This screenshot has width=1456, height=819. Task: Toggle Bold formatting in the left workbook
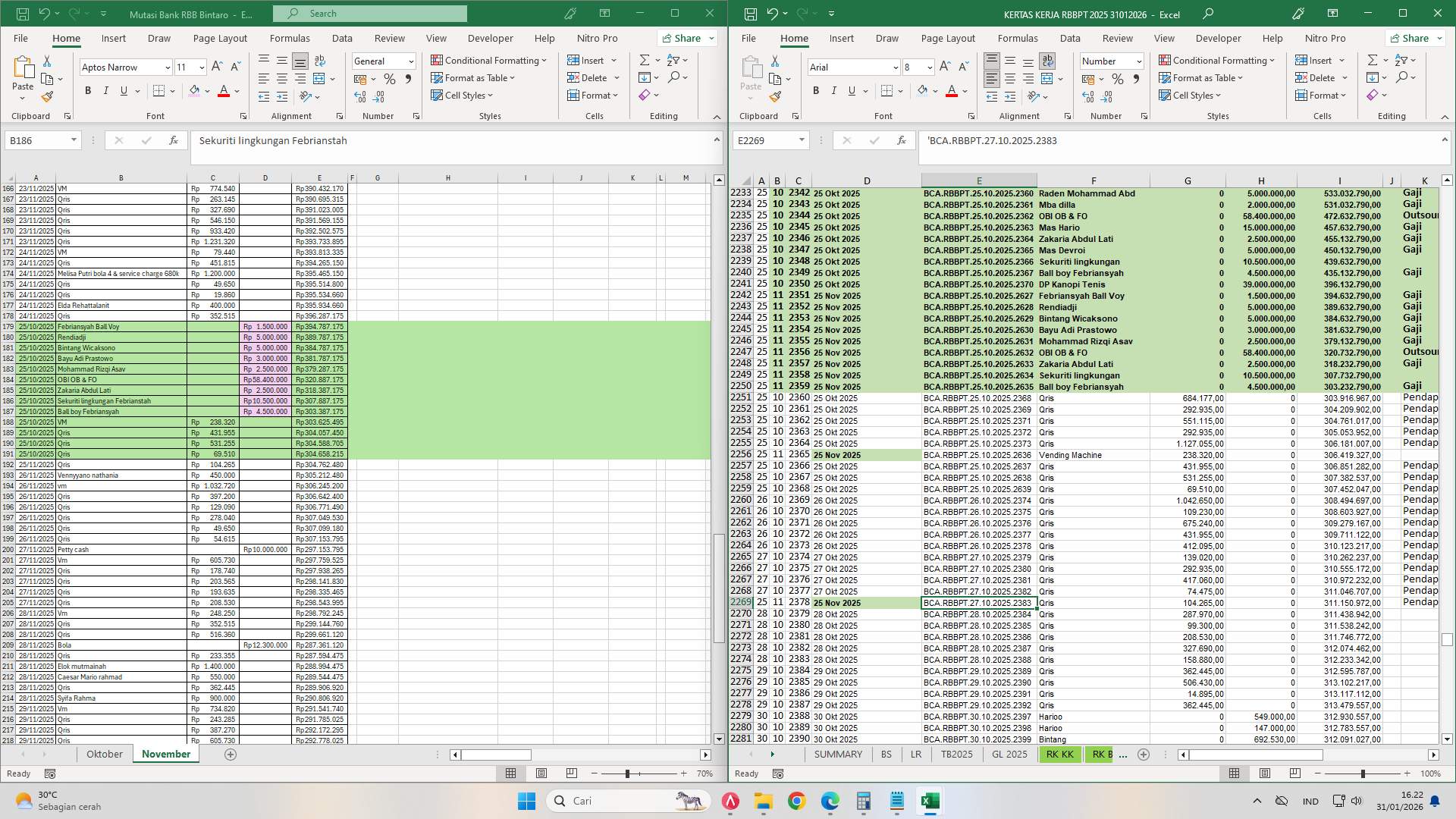(87, 90)
